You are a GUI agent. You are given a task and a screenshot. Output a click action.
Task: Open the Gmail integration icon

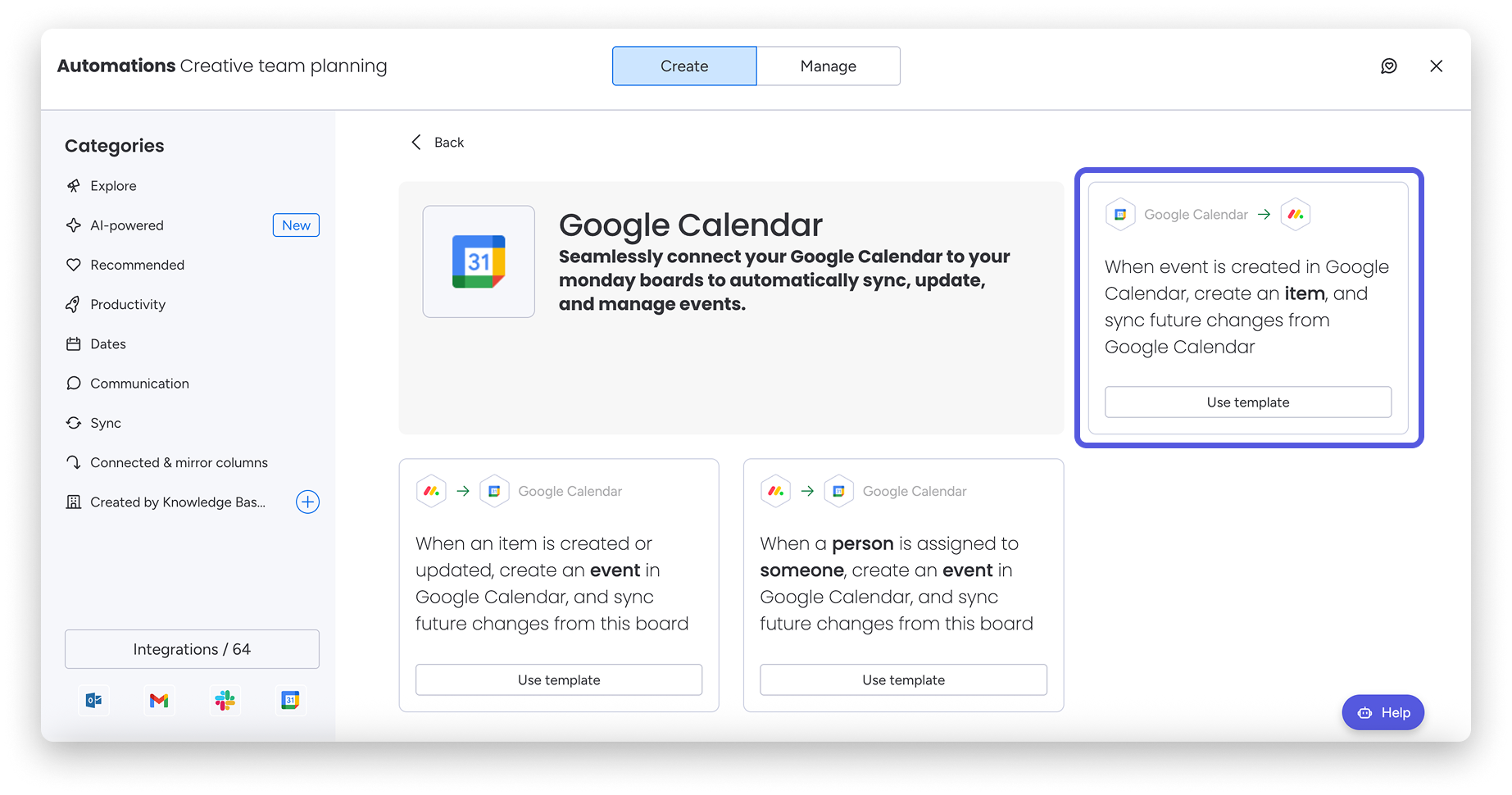tap(159, 700)
